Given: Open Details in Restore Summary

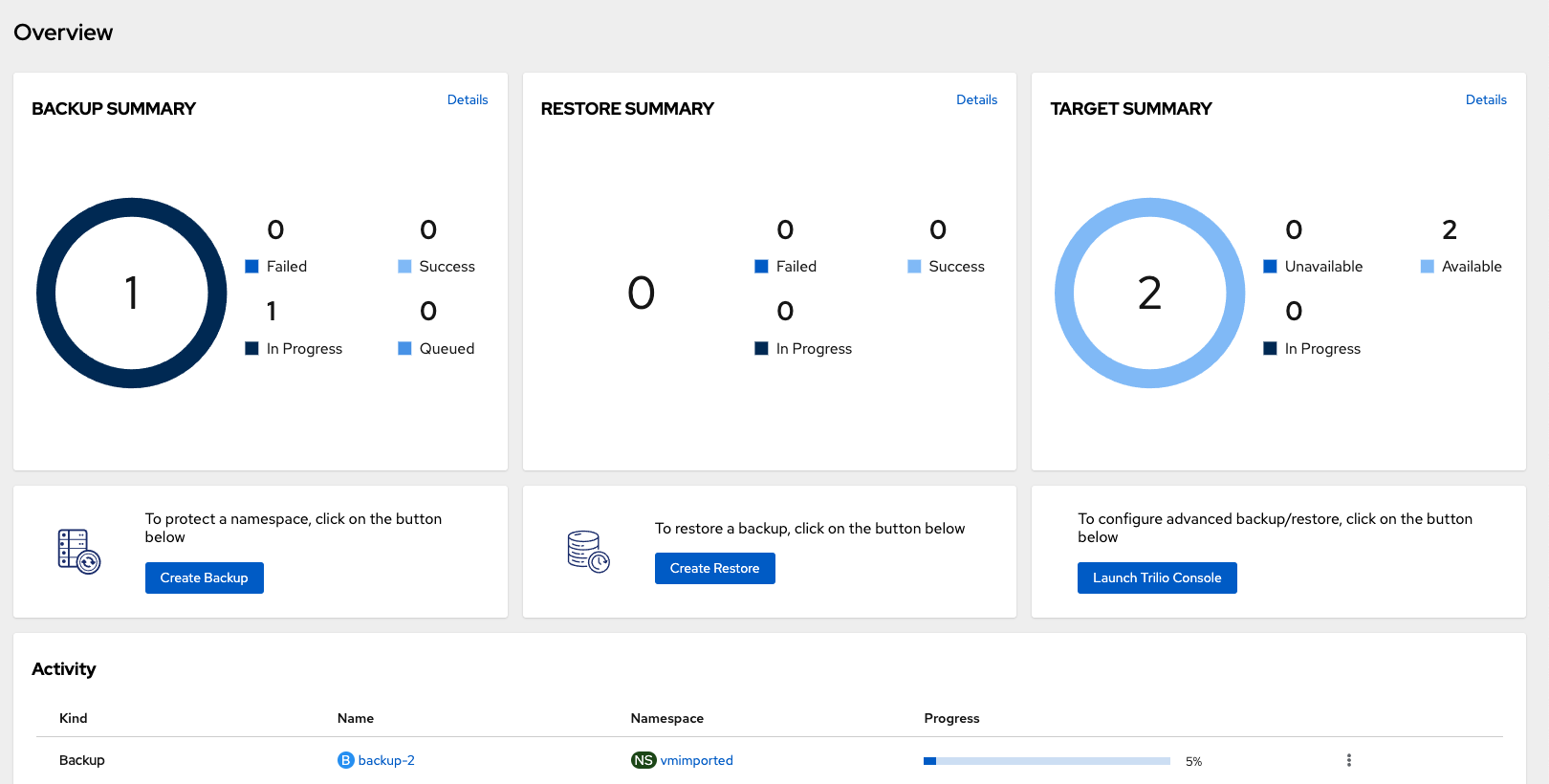Looking at the screenshot, I should (976, 99).
